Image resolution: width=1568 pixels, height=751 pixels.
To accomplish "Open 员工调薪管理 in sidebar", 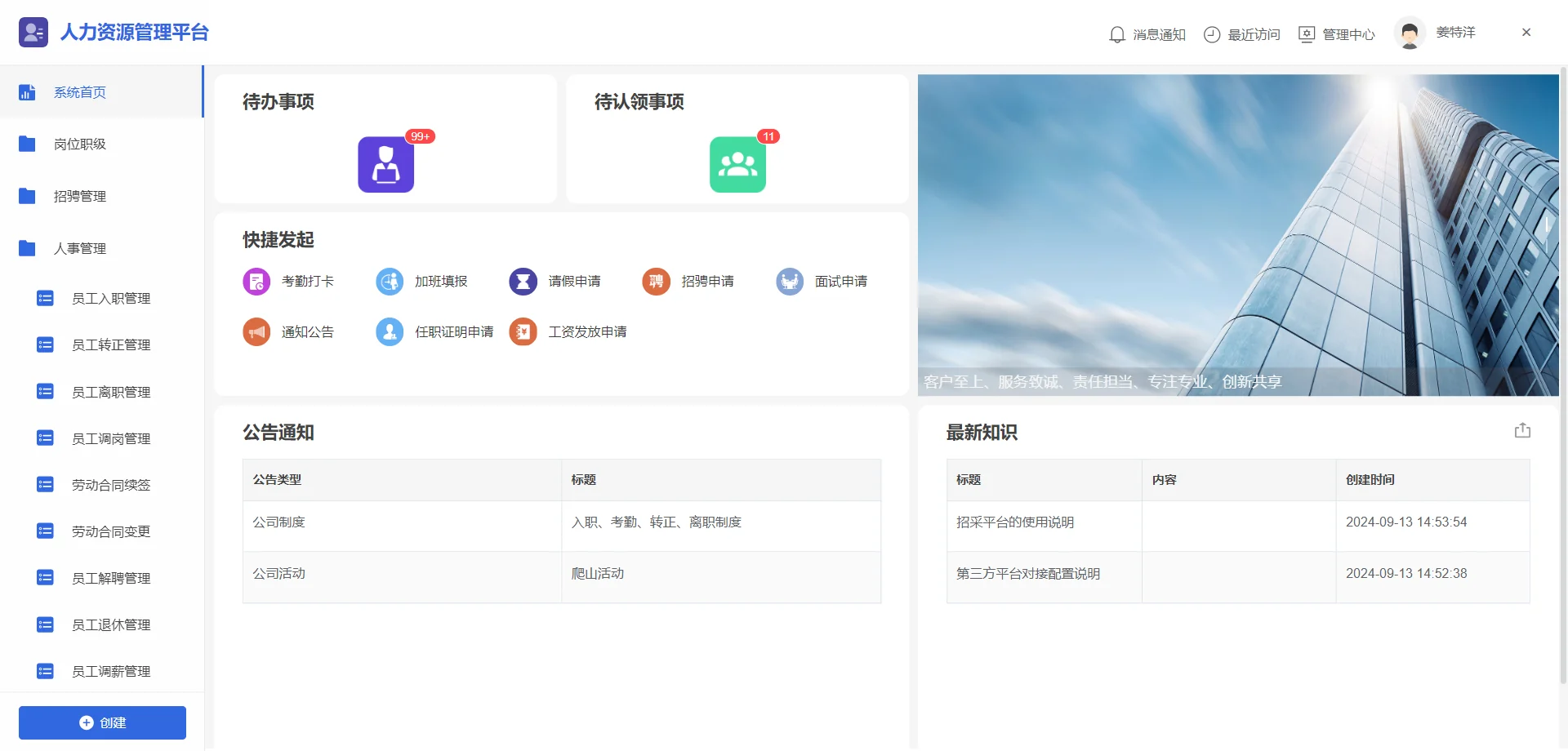I will click(x=101, y=672).
